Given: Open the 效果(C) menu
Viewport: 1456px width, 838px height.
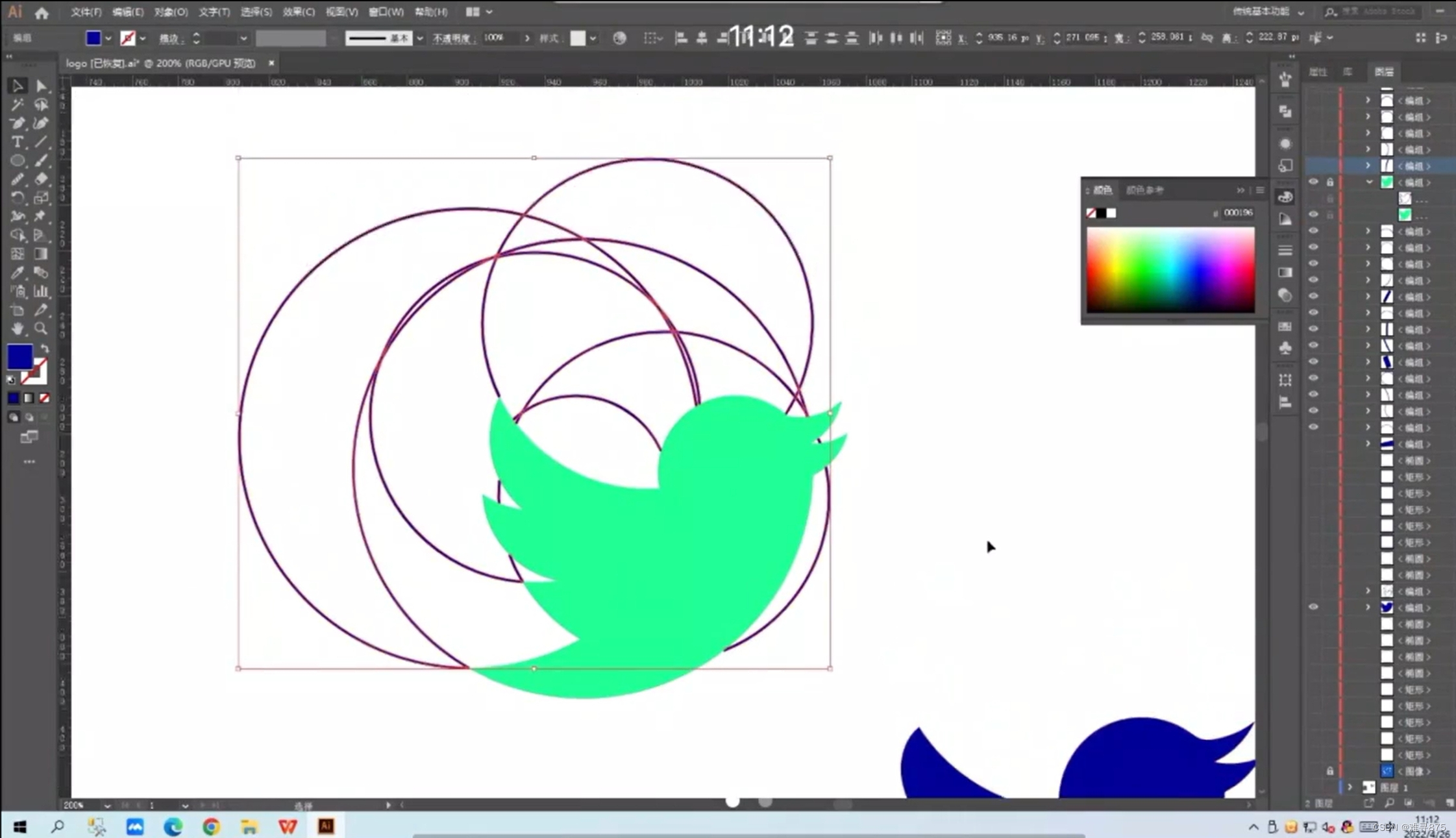Looking at the screenshot, I should [x=298, y=12].
